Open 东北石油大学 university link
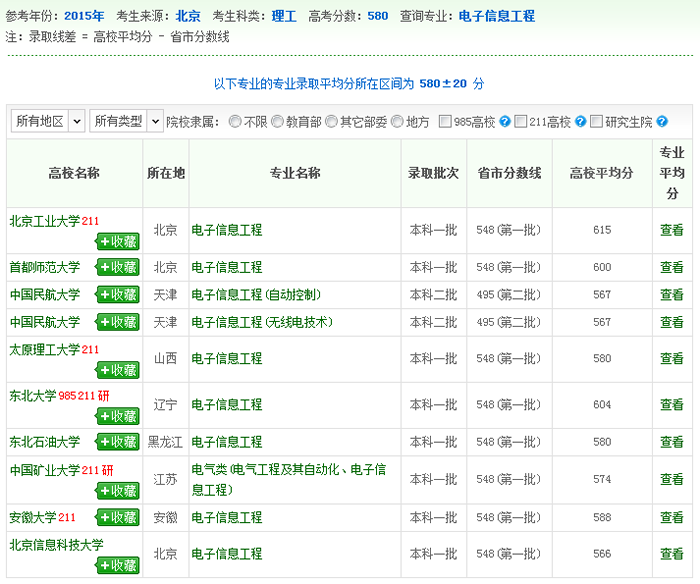 [45, 442]
